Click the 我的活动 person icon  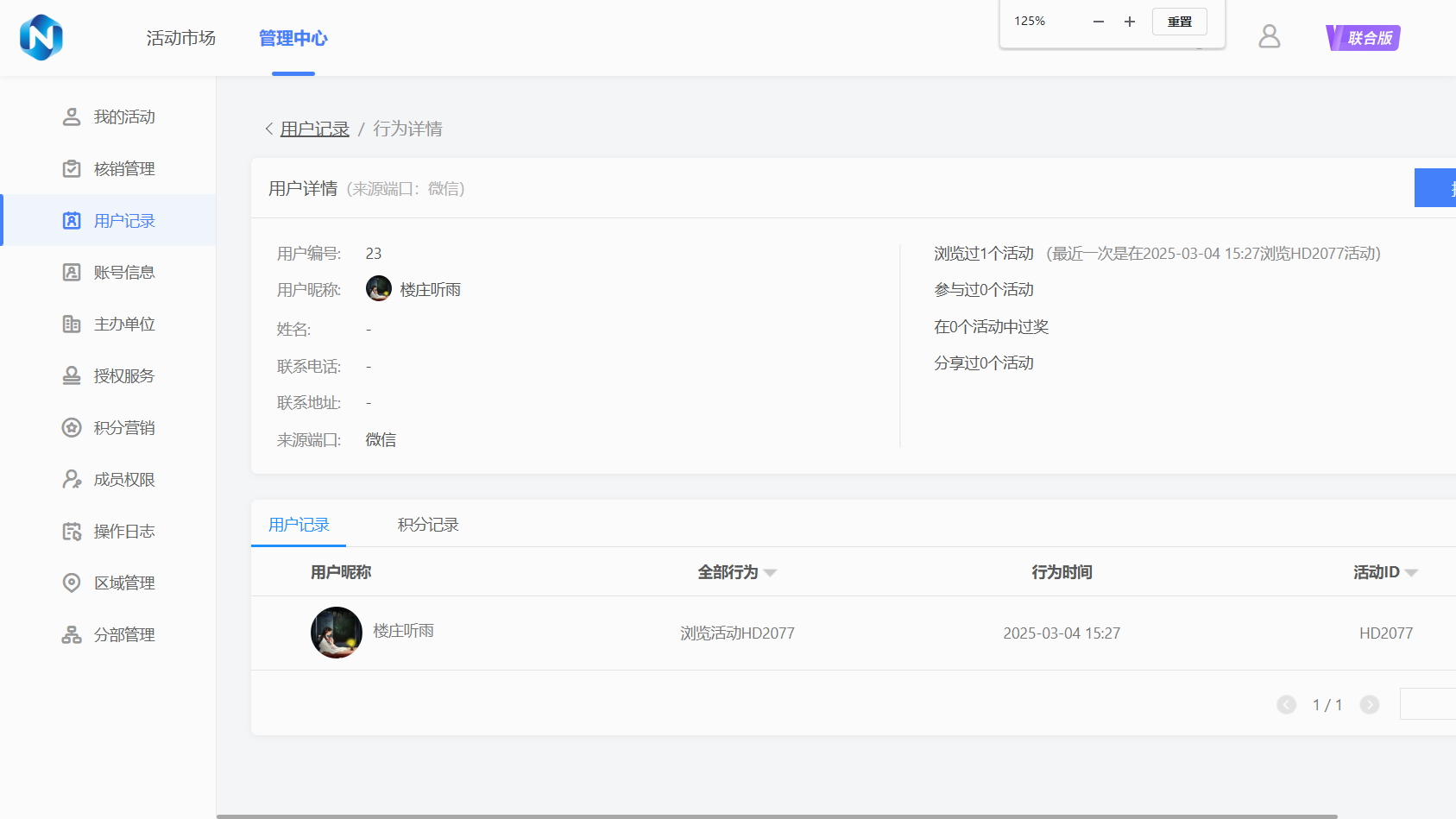click(72, 117)
